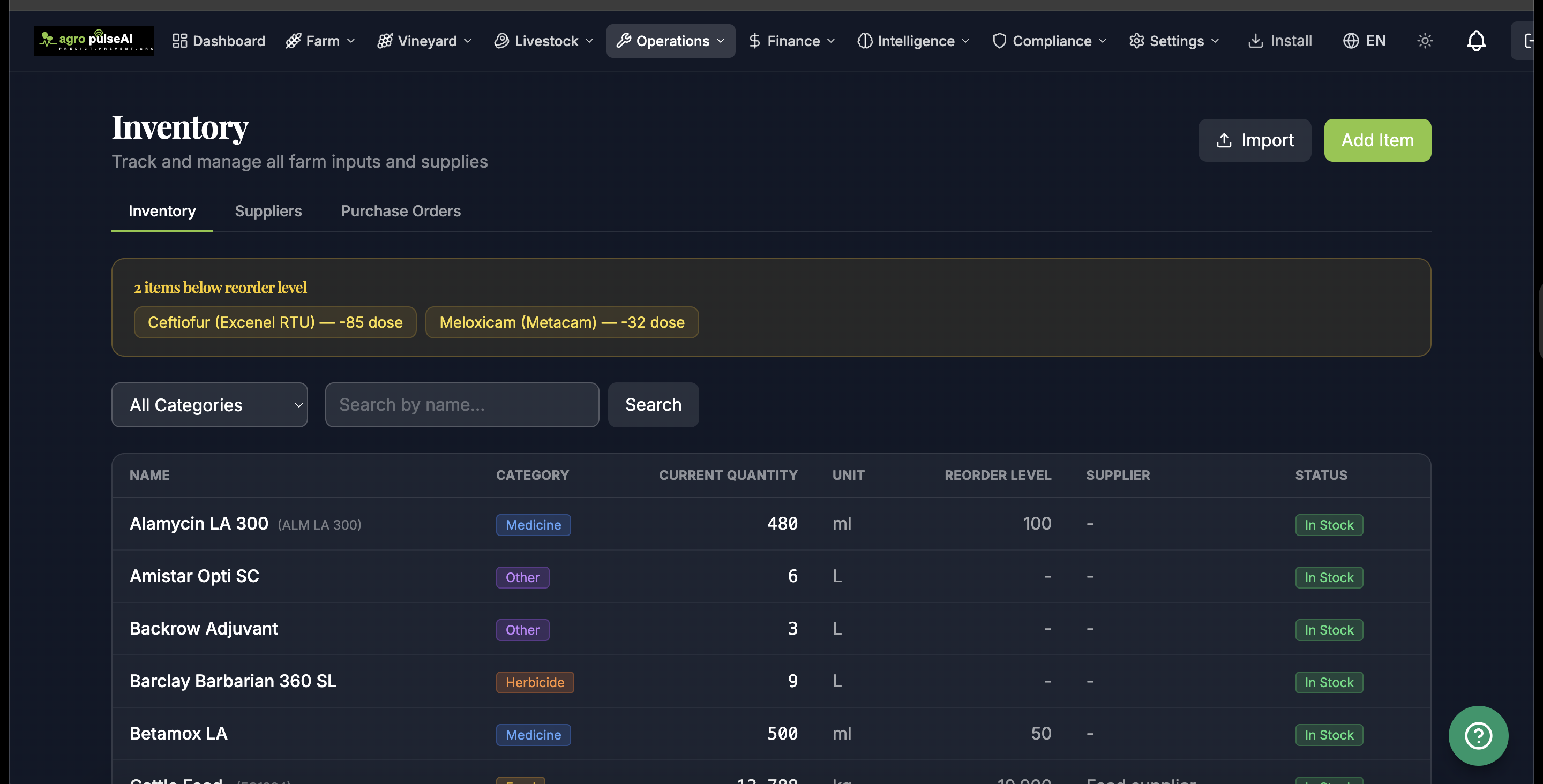1543x784 pixels.
Task: Click Backrow Adjuvant item name
Action: pos(204,629)
